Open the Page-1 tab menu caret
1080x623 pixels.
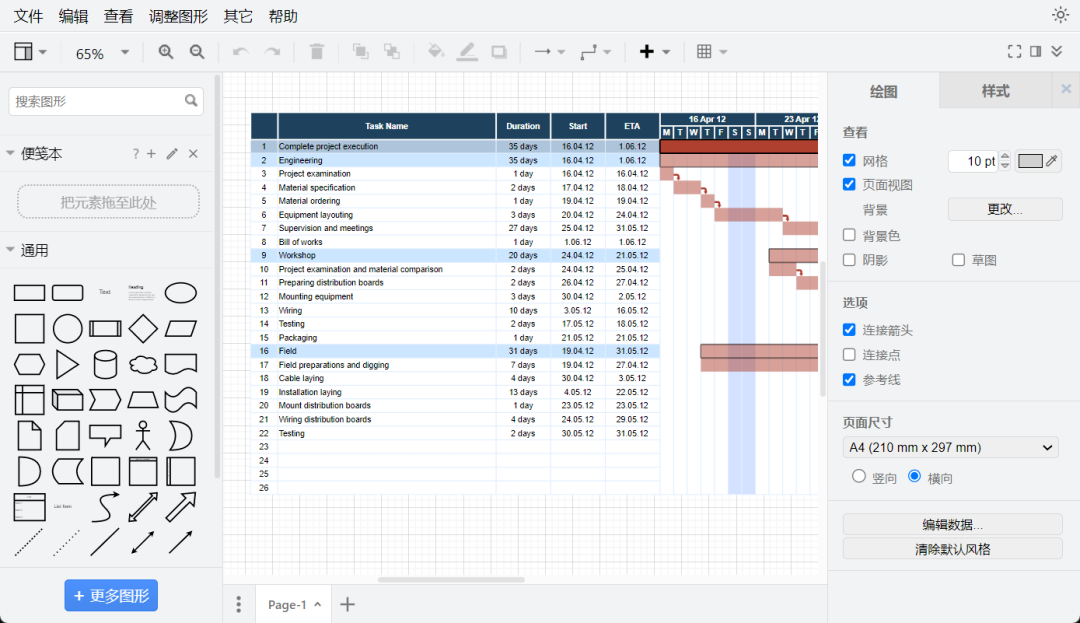pos(318,604)
